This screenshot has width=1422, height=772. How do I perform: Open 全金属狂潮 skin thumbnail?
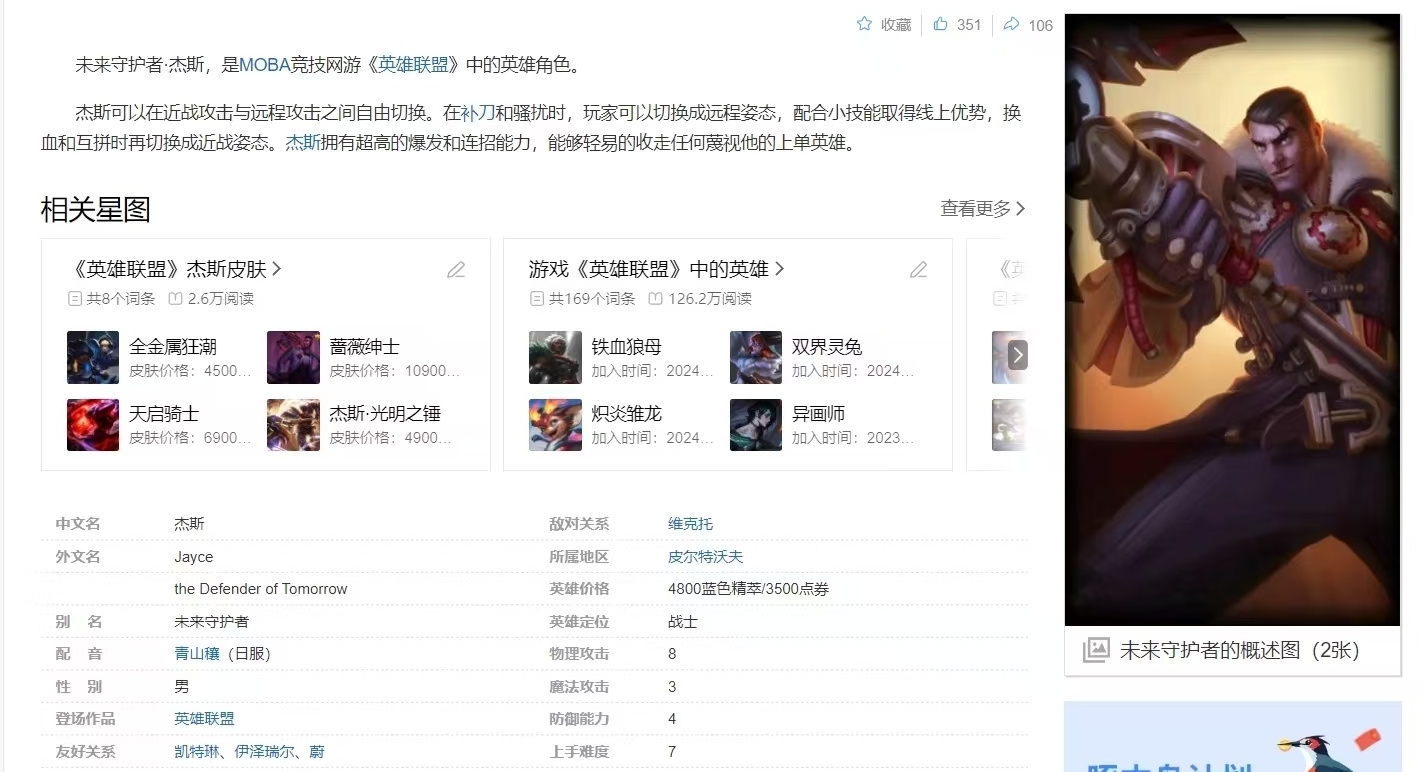click(x=93, y=357)
